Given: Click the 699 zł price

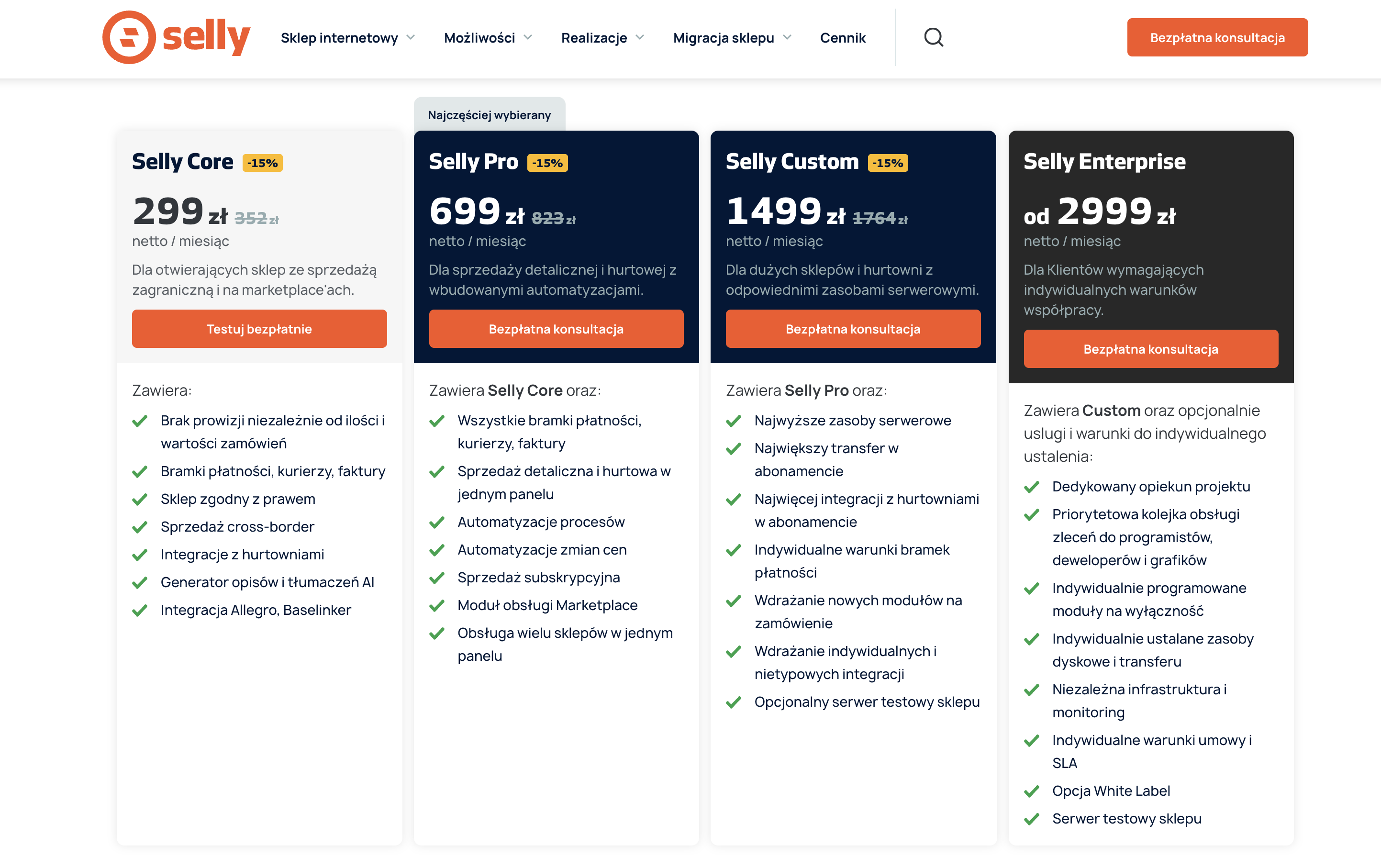Looking at the screenshot, I should [x=477, y=211].
